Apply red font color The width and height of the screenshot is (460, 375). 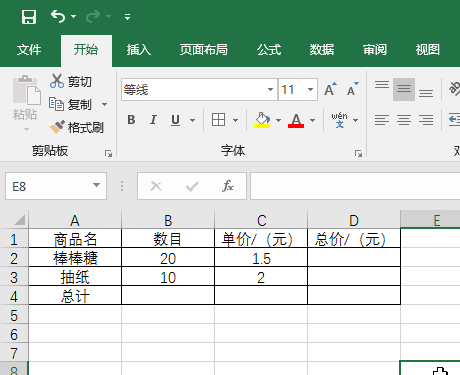pos(296,120)
